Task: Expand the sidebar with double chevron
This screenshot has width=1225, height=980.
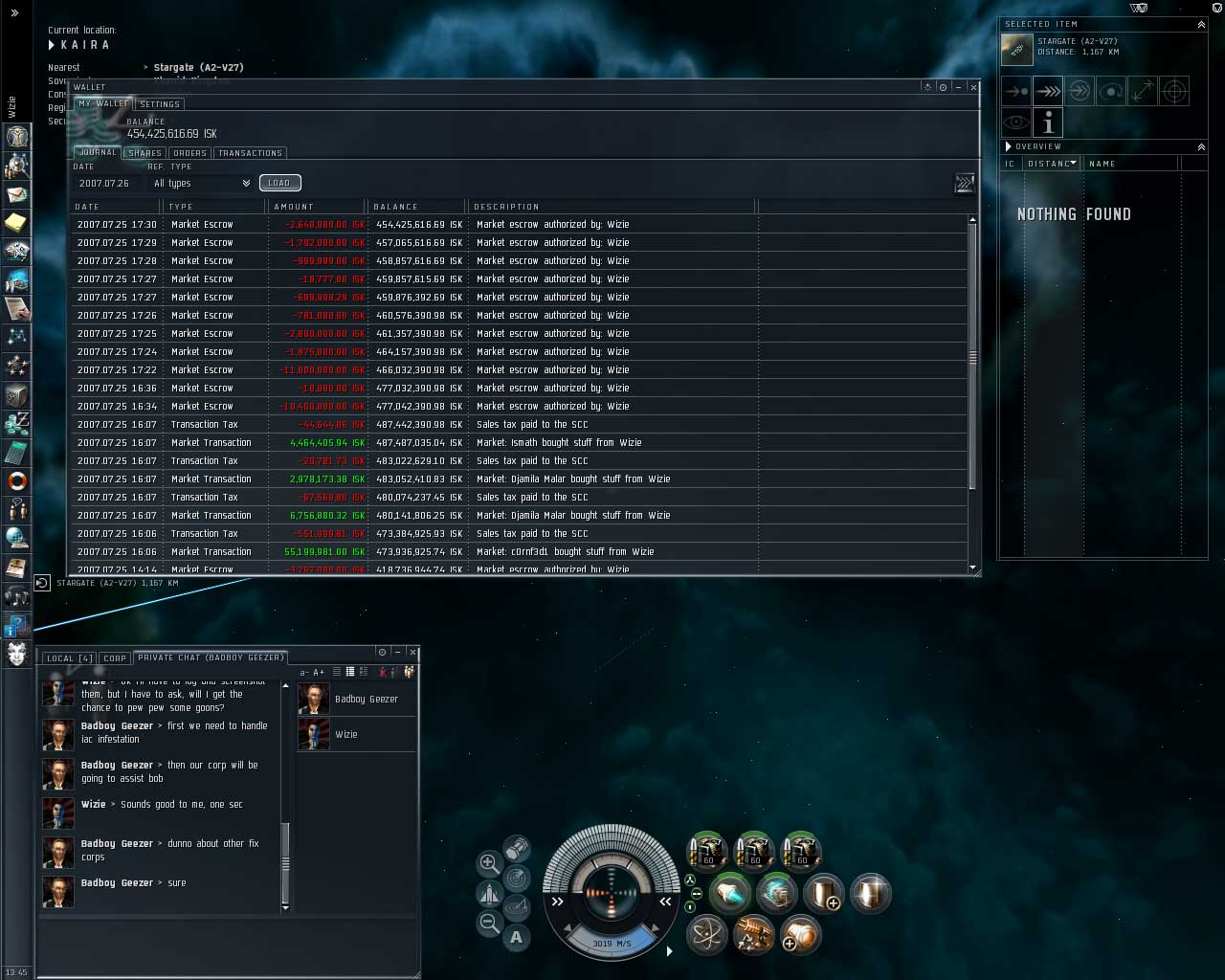Action: tap(14, 13)
